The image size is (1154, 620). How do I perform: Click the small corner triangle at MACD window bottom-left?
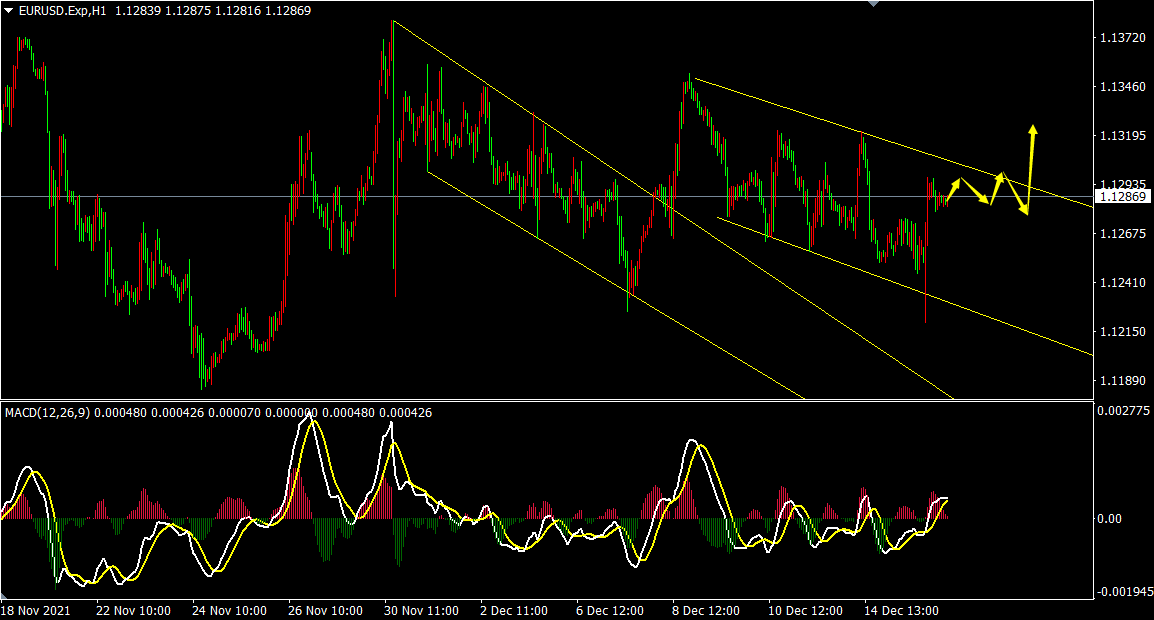4,595
